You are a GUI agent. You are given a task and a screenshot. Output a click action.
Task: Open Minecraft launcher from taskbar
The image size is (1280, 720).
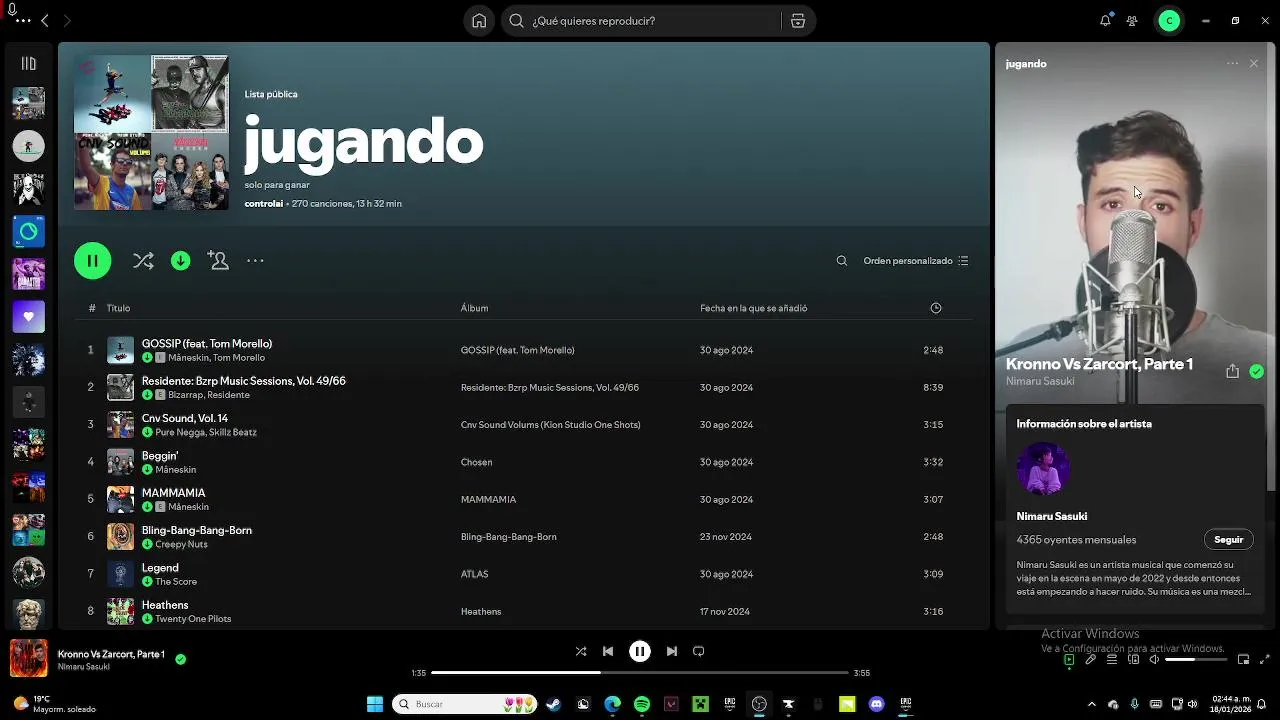coord(701,704)
